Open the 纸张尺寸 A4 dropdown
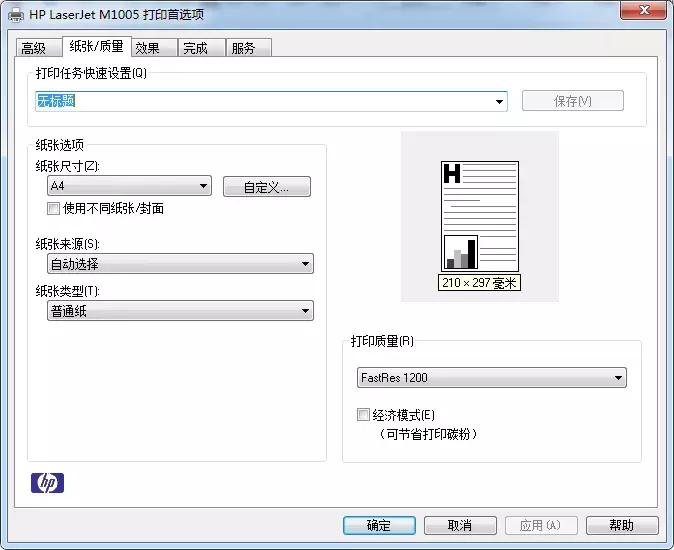Image resolution: width=674 pixels, height=550 pixels. coord(129,186)
